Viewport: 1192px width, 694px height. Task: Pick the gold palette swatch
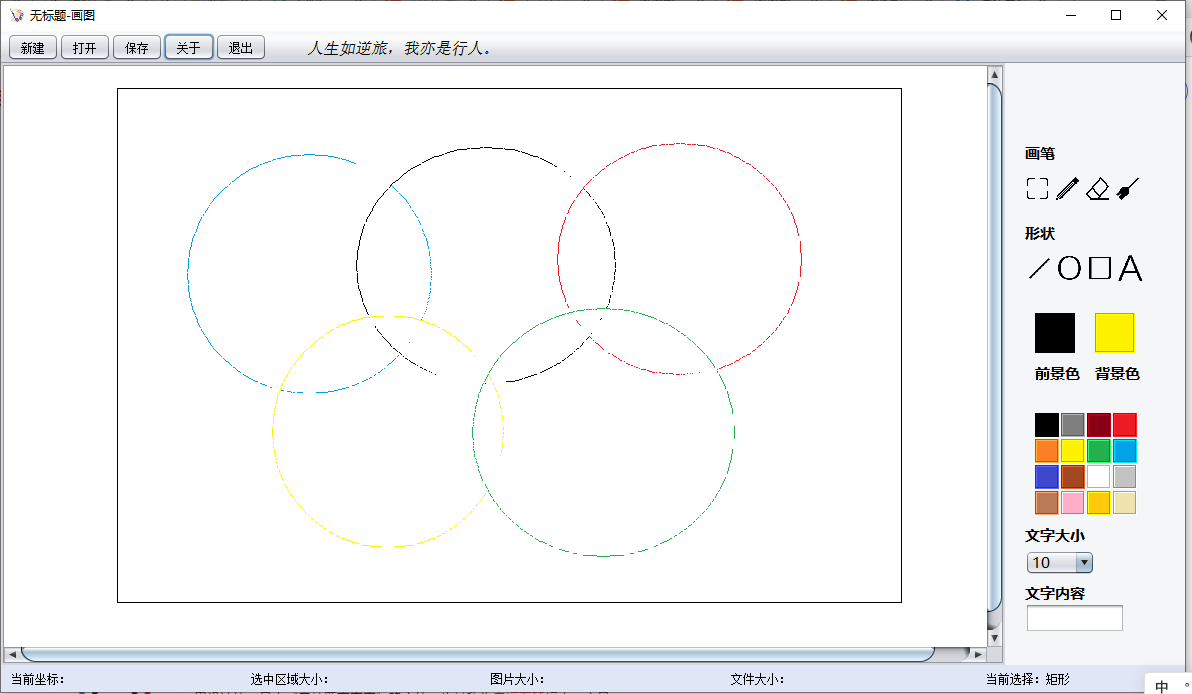1098,502
